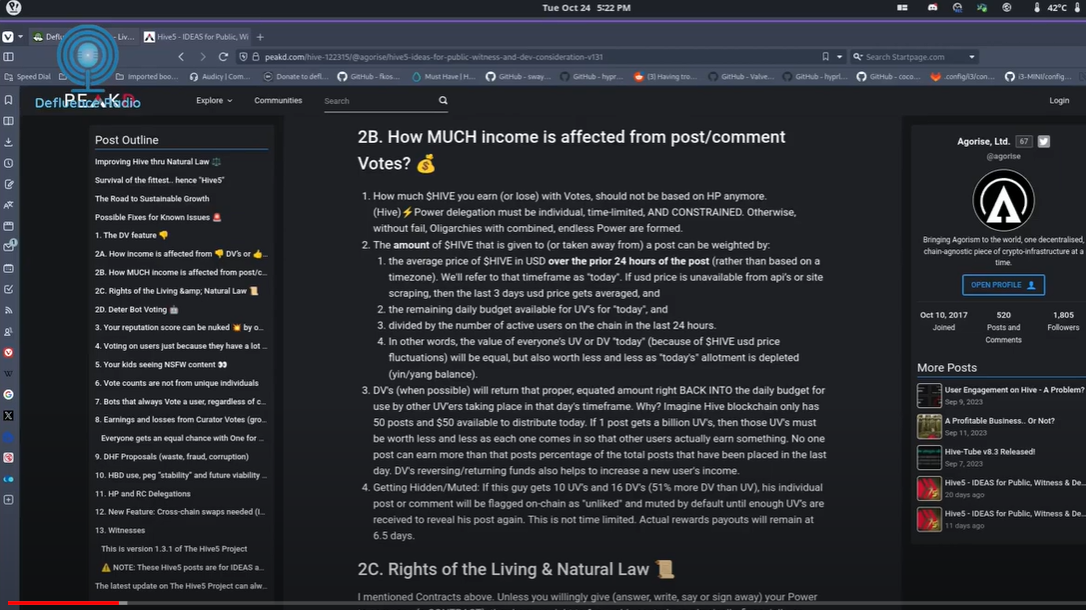Open the X (Twitter) web panel
The image size is (1086, 610).
tap(8, 415)
